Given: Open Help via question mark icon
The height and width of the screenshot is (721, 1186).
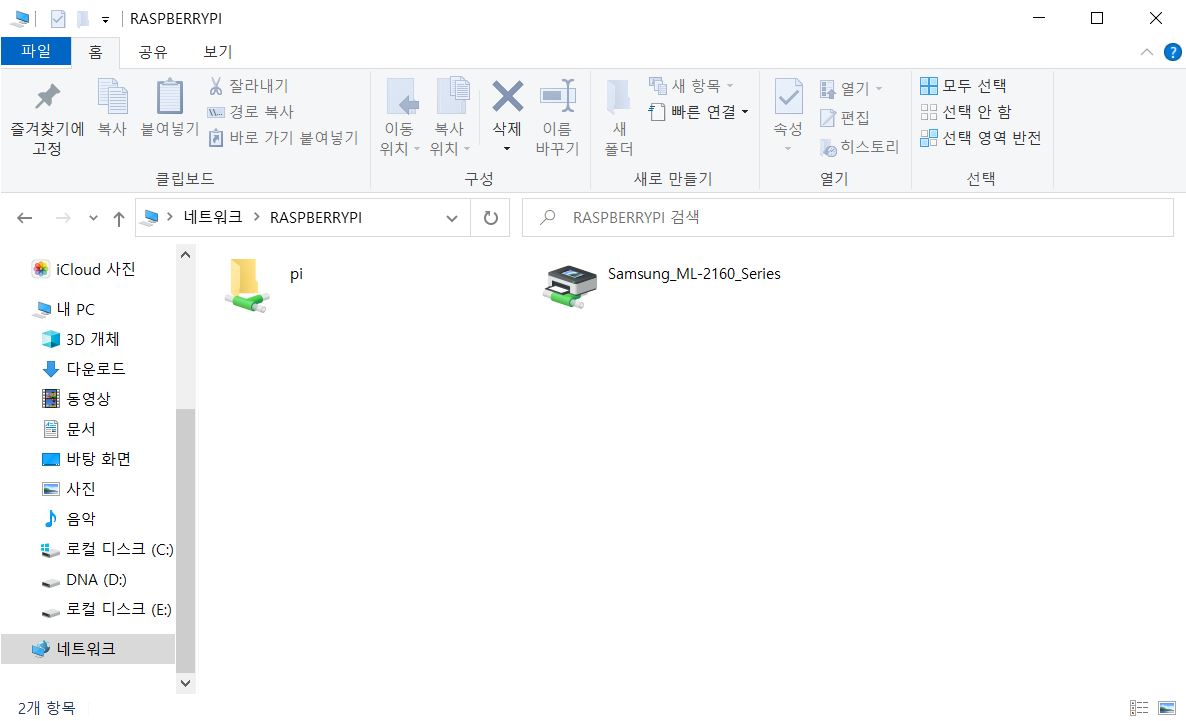Looking at the screenshot, I should (1172, 52).
